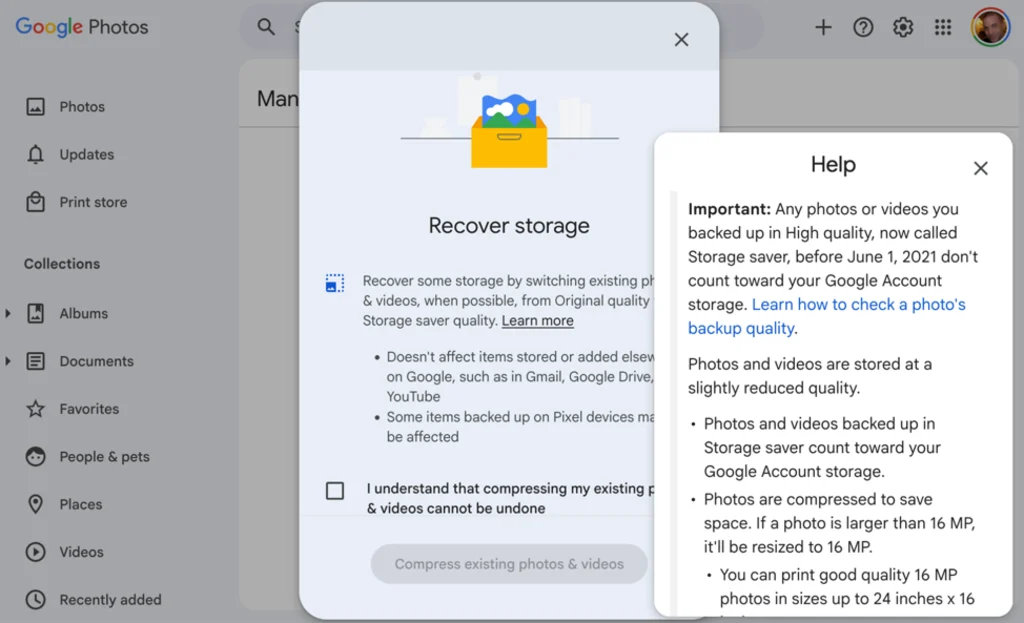Click the Print store bag icon

tap(36, 202)
